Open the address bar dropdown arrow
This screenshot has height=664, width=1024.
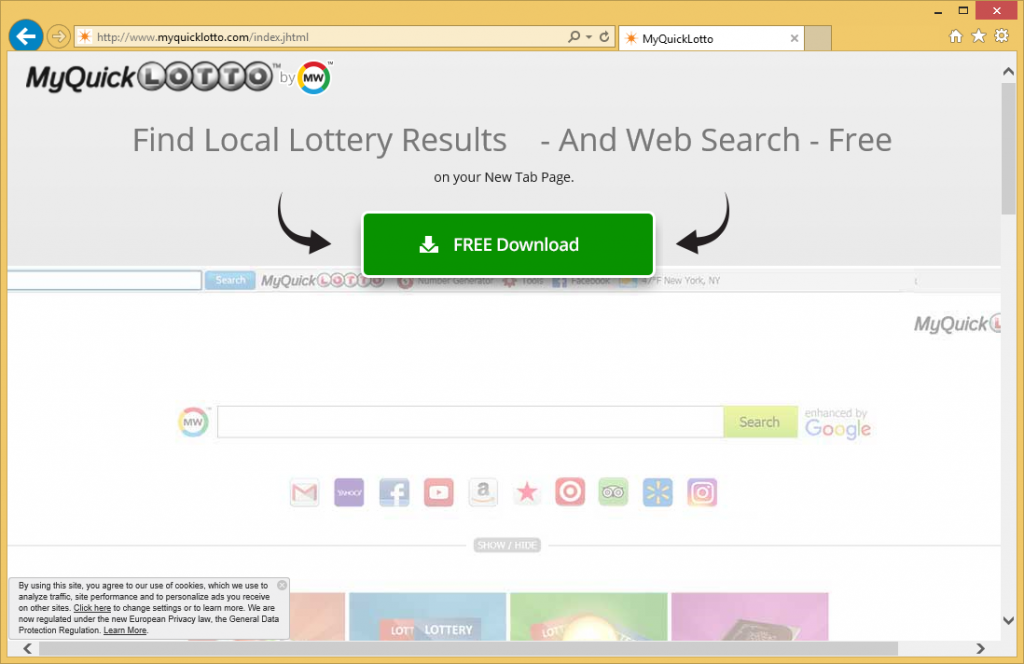(x=589, y=37)
